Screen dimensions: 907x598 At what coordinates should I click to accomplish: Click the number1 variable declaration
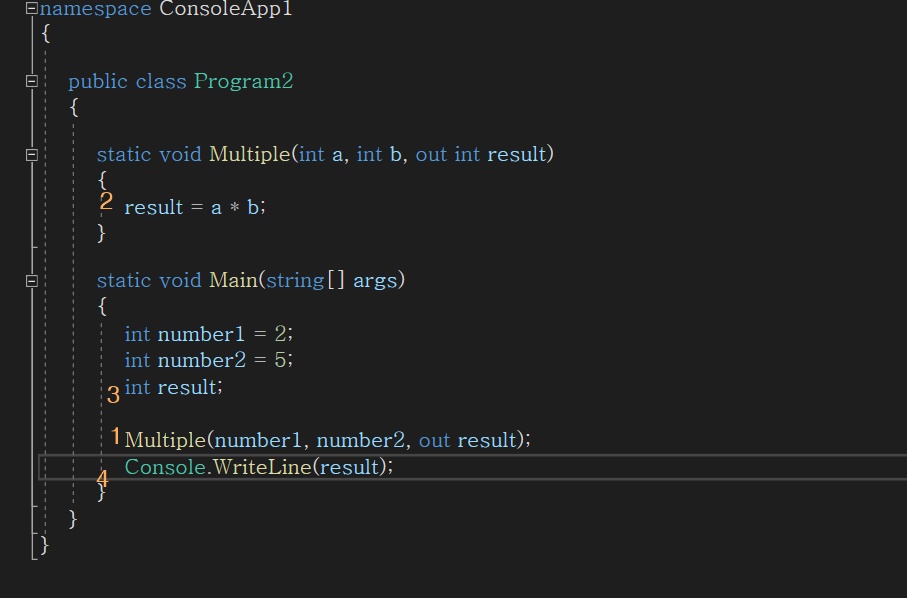click(x=209, y=334)
